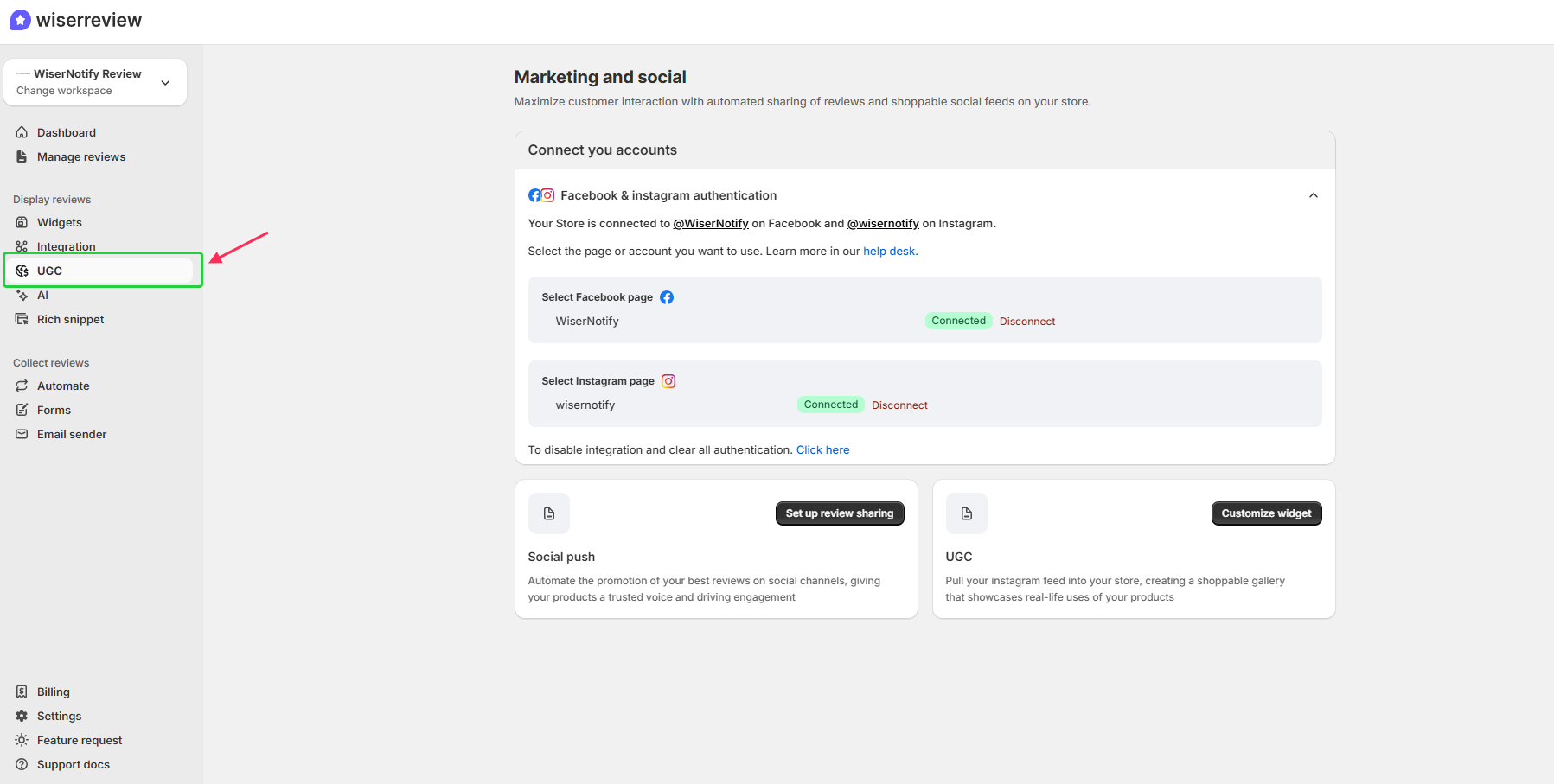
Task: Click the Customize widget button
Action: click(x=1266, y=513)
